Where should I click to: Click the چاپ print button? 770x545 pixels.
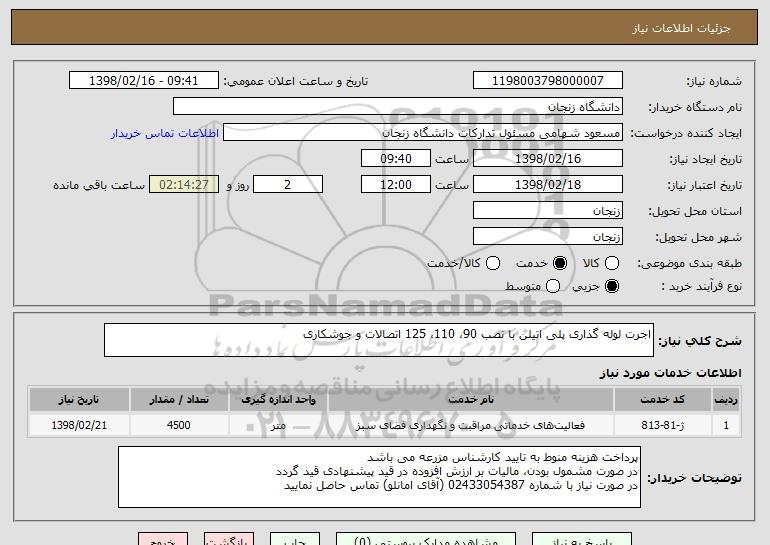(295, 539)
